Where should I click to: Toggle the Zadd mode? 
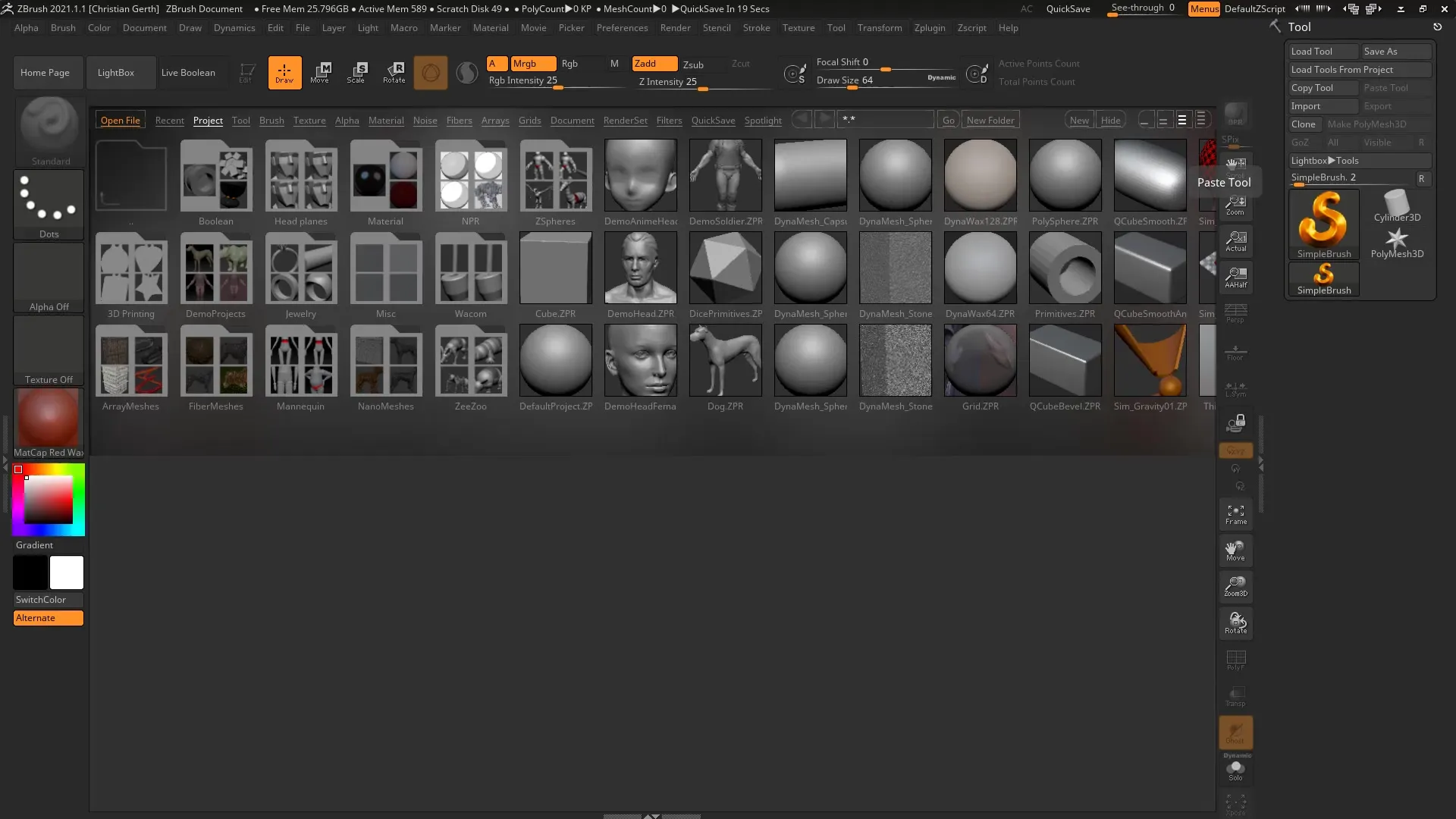tap(654, 64)
